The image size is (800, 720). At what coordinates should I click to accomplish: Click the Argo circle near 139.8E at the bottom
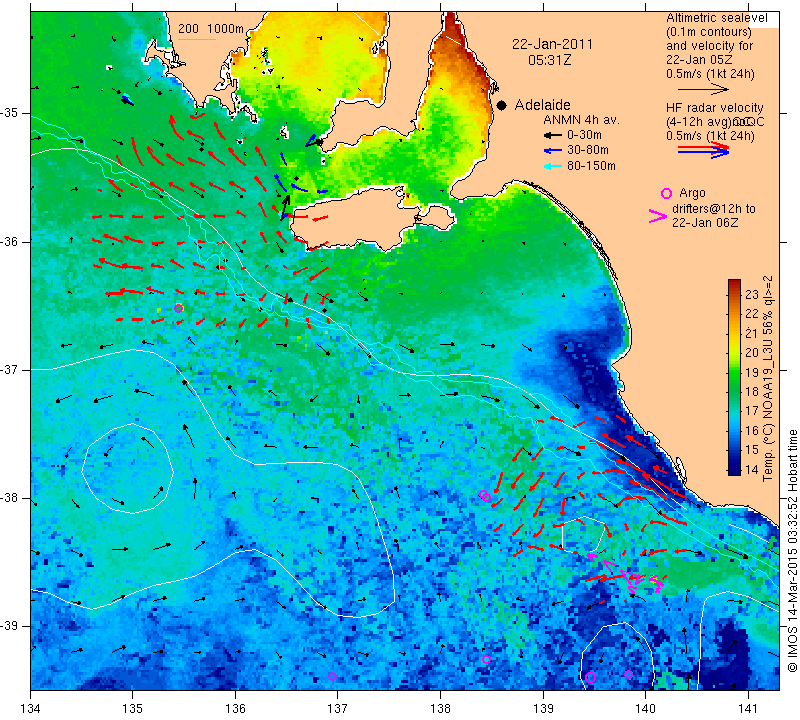point(629,675)
